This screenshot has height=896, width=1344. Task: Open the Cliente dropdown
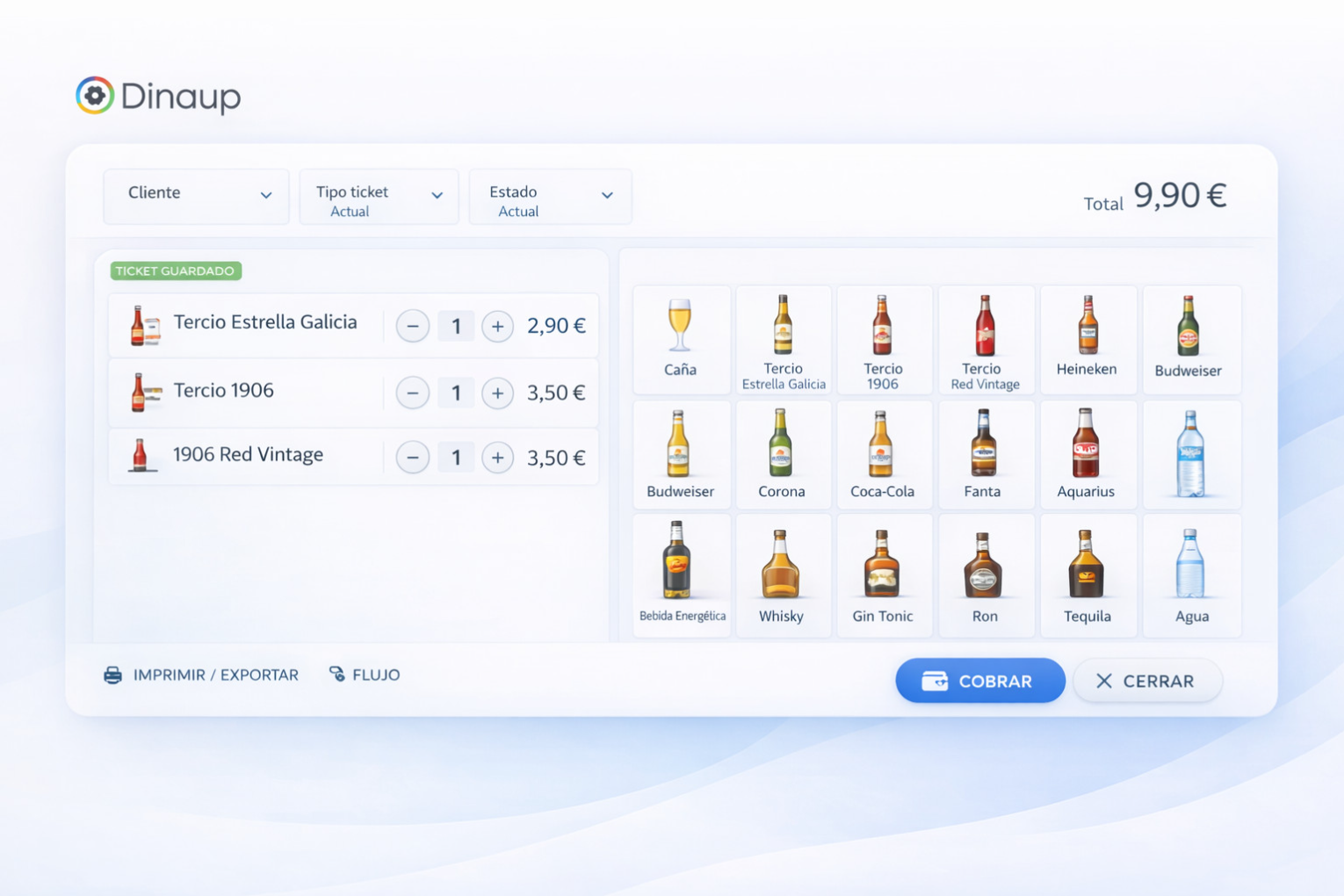coord(196,196)
